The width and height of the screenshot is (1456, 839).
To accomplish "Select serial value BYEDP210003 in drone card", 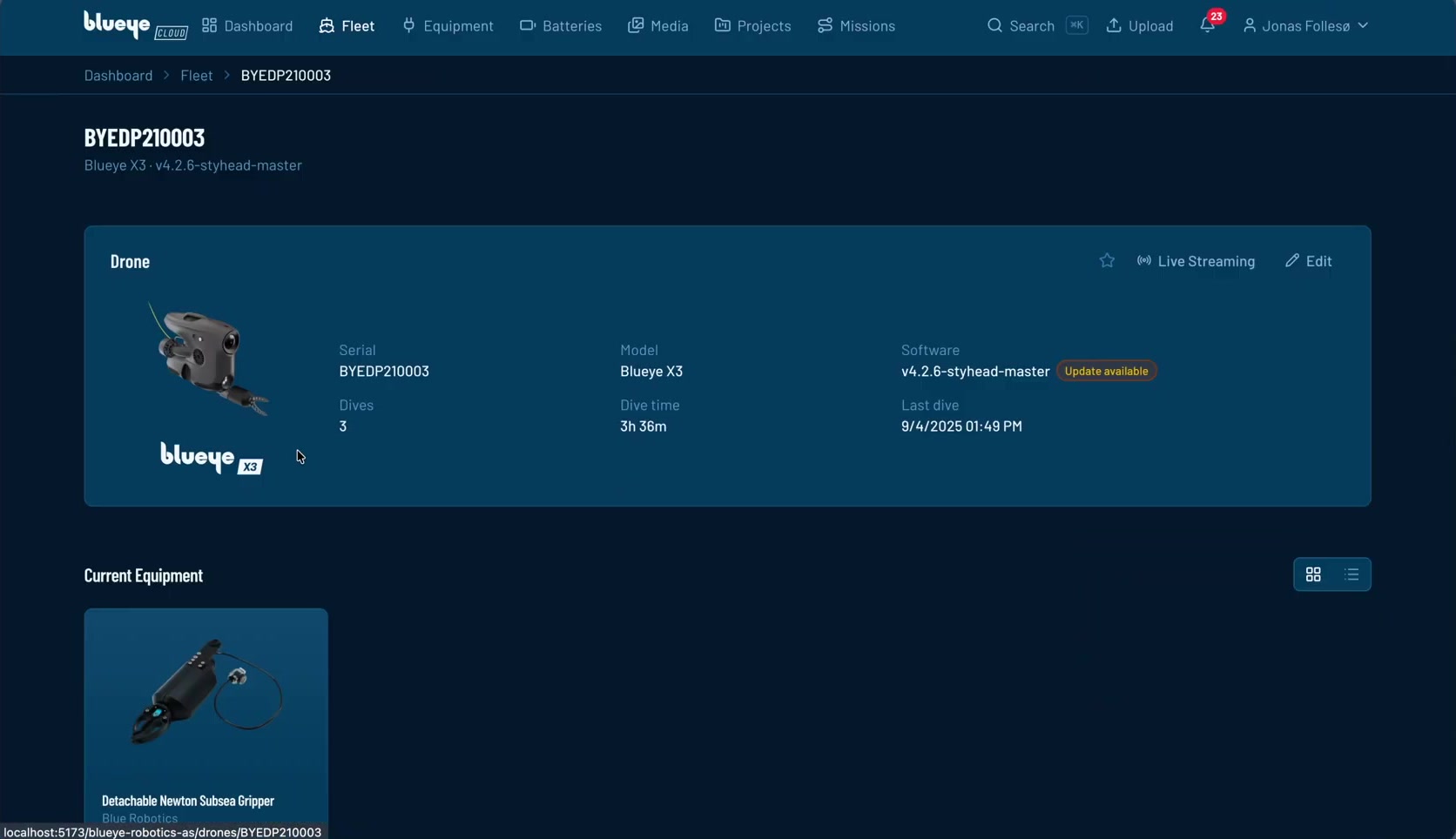I will (x=384, y=371).
